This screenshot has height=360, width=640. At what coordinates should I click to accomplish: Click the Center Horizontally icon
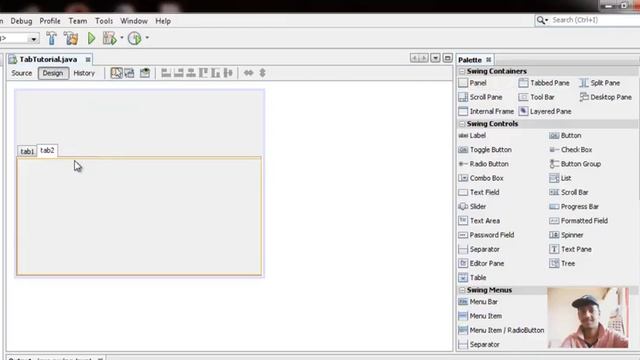(x=191, y=73)
